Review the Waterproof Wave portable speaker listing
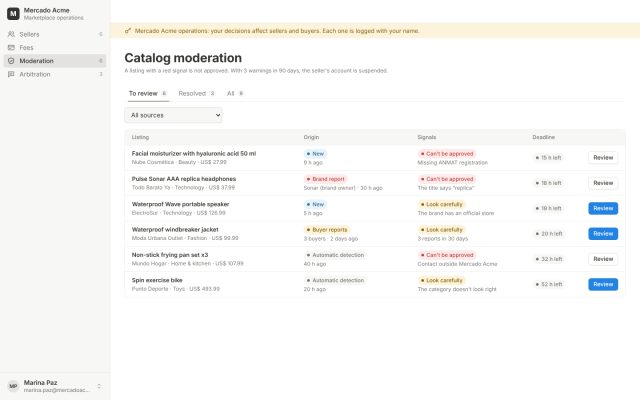 [x=603, y=208]
